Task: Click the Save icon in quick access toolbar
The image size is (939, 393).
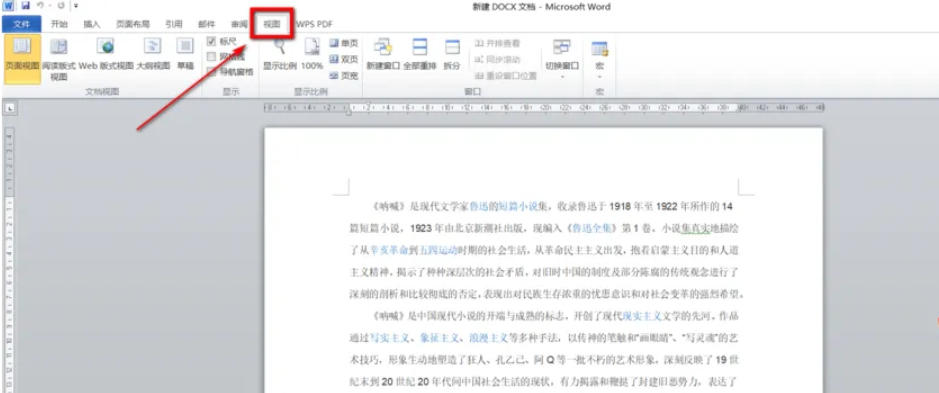Action: click(25, 6)
